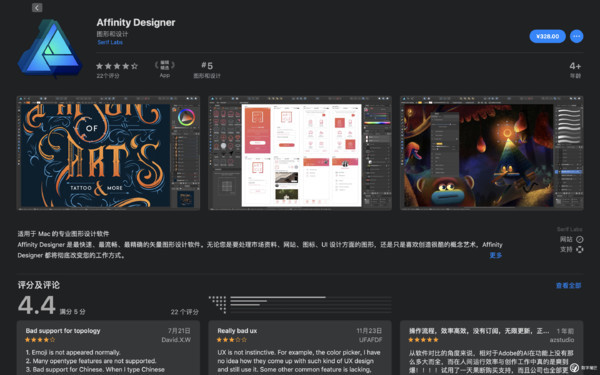This screenshot has height=375, width=600.
Task: Expand the description with 更多
Action: point(496,255)
